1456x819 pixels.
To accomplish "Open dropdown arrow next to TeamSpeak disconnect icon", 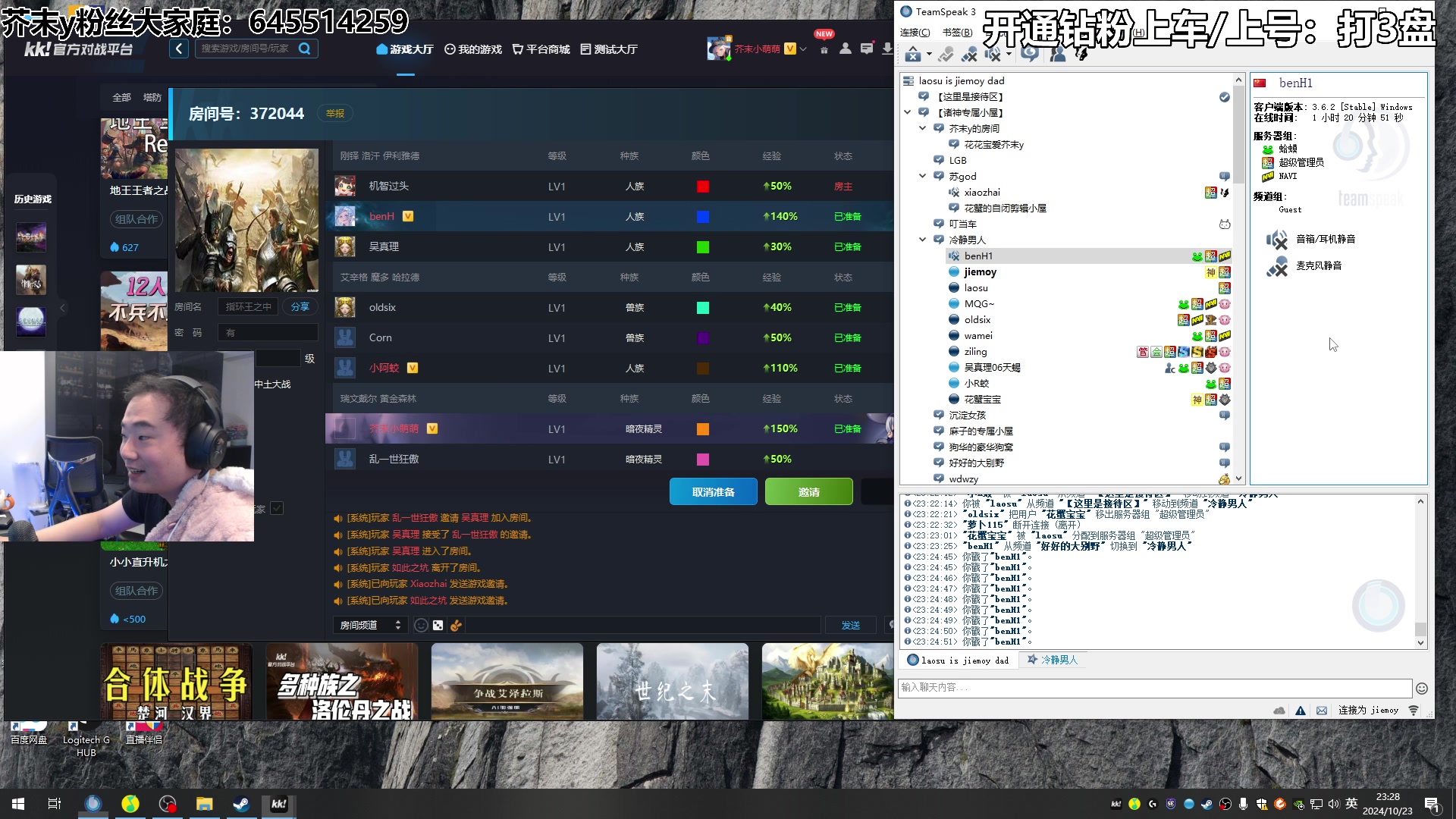I will pyautogui.click(x=930, y=55).
